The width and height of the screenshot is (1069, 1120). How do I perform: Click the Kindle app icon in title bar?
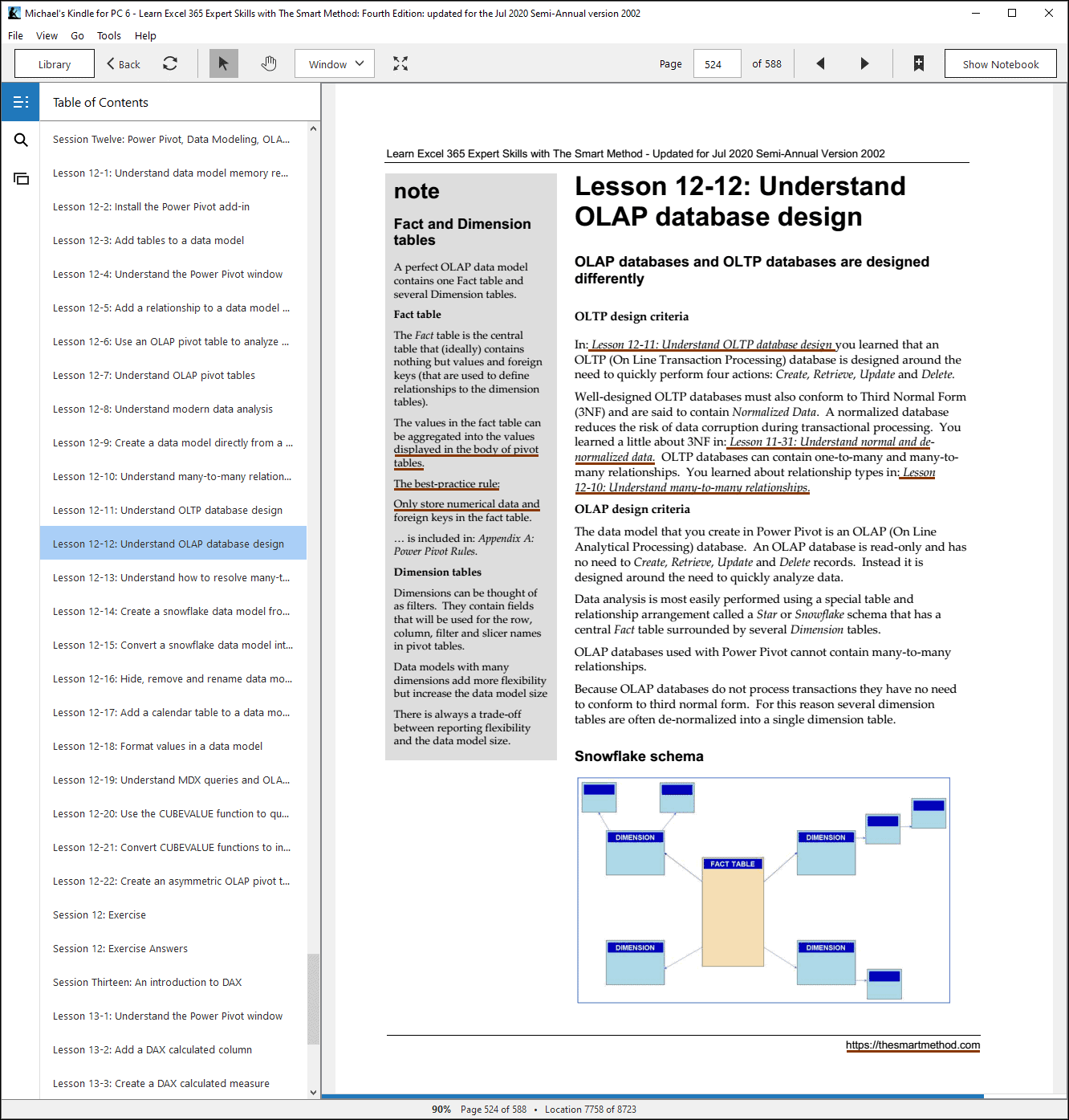14,13
